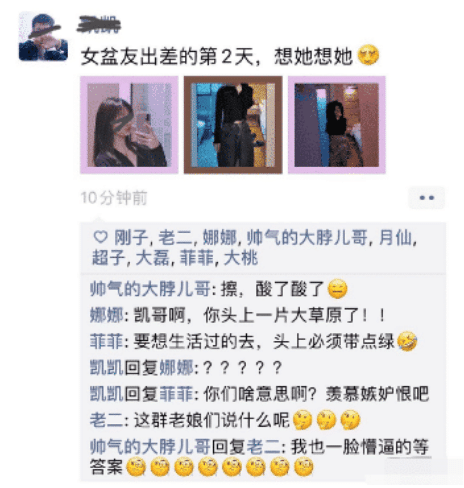Select the post text 女盆友出差的第2天

(x=169, y=56)
